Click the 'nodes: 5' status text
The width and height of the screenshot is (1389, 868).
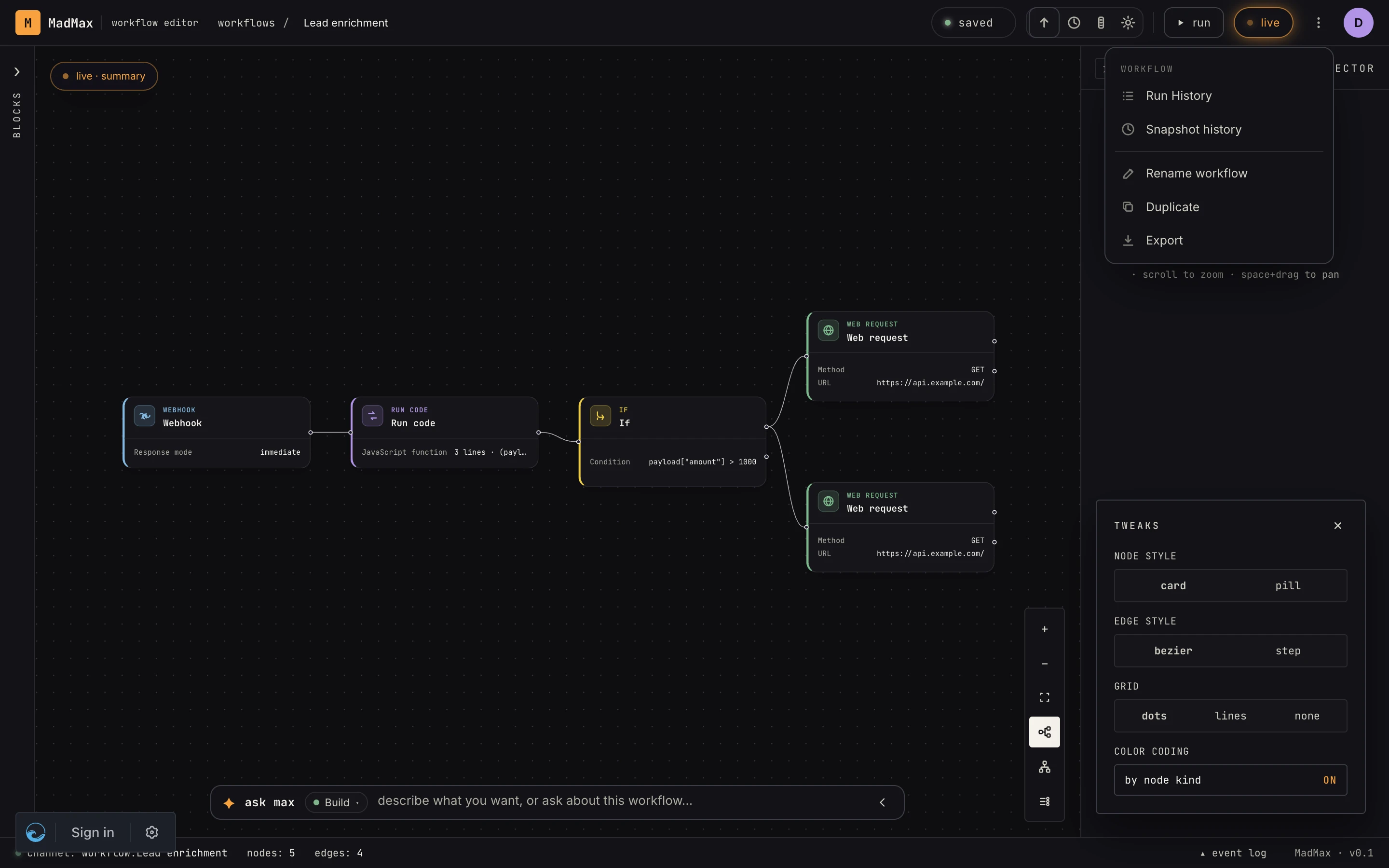click(271, 853)
